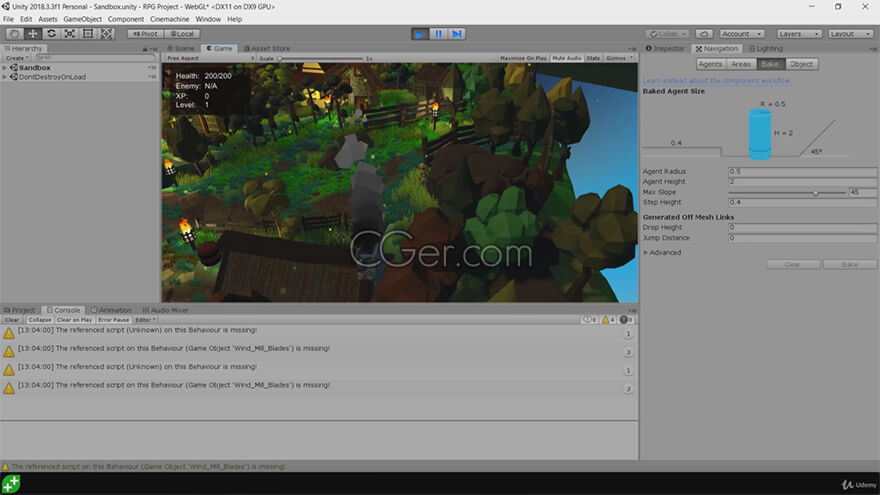This screenshot has width=880, height=495.
Task: Expand the DontDestroyOnLoad scene
Action: tap(5, 77)
